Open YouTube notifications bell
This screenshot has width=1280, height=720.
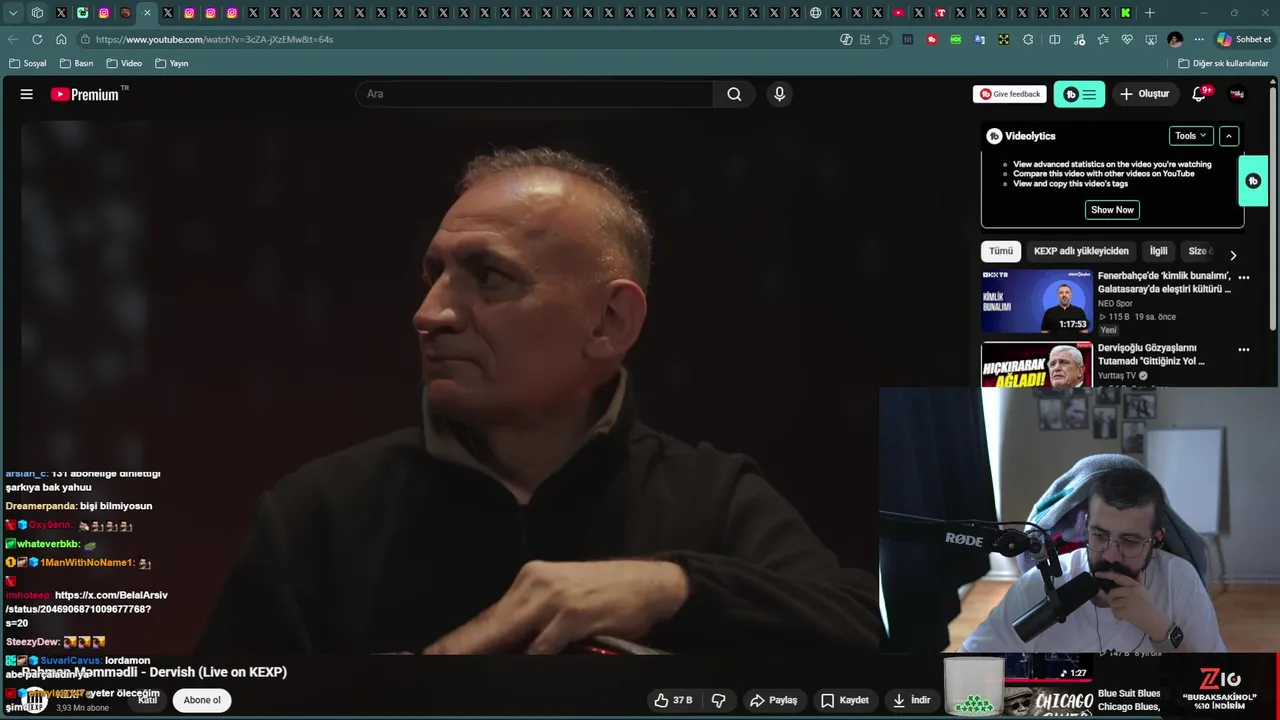[1199, 94]
